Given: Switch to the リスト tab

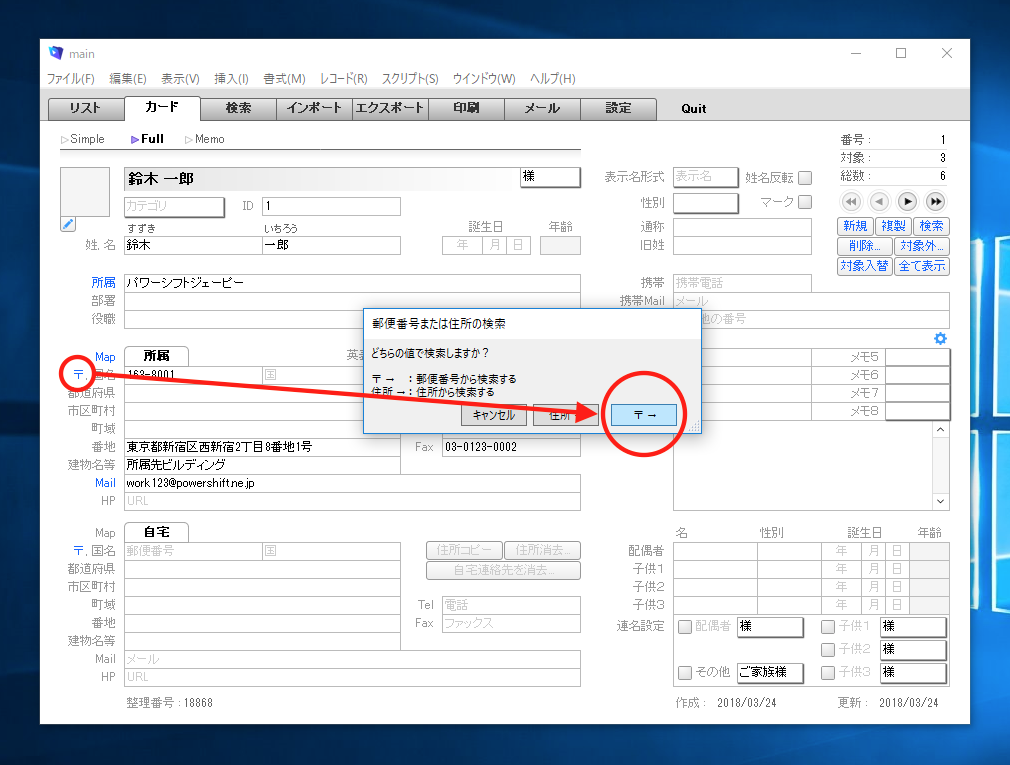Looking at the screenshot, I should click(85, 109).
